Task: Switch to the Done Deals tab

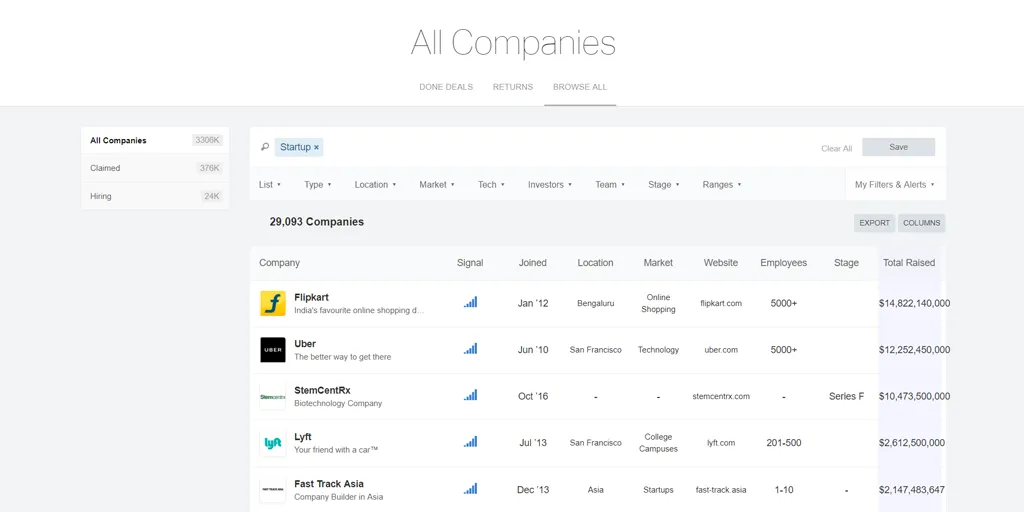Action: (x=446, y=87)
